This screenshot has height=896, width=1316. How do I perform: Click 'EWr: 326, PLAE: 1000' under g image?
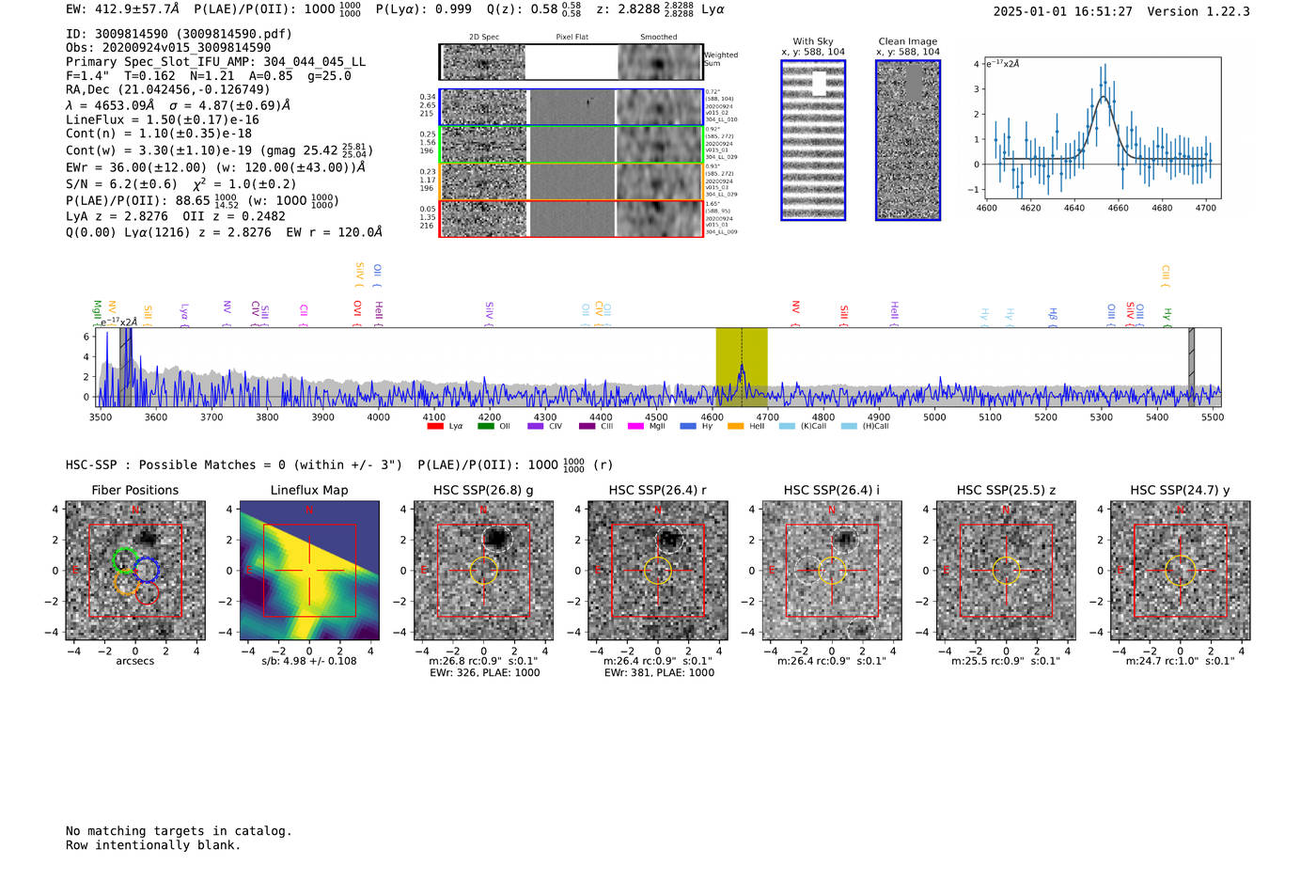point(484,672)
